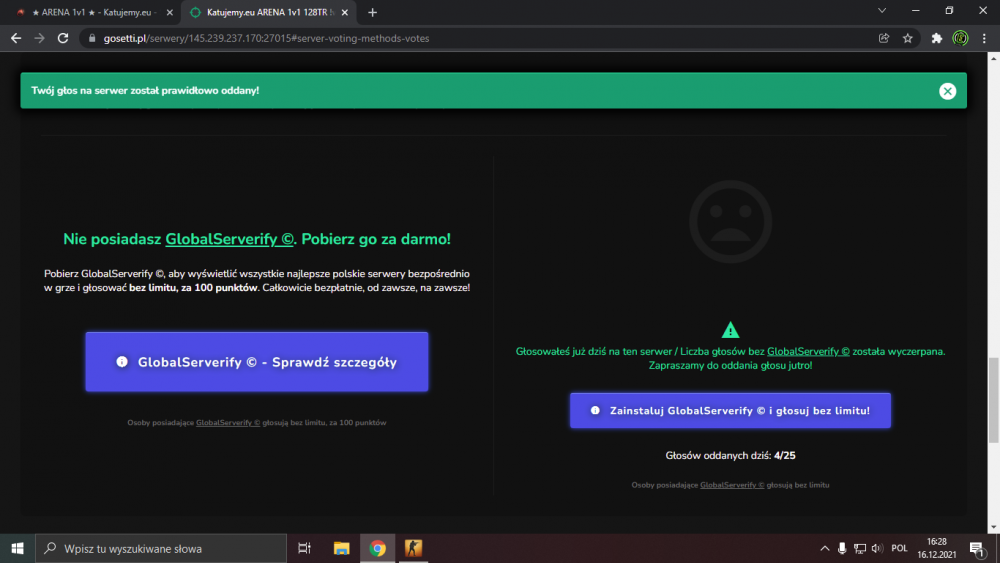Click the vote success message text
The height and width of the screenshot is (563, 1000).
point(145,91)
